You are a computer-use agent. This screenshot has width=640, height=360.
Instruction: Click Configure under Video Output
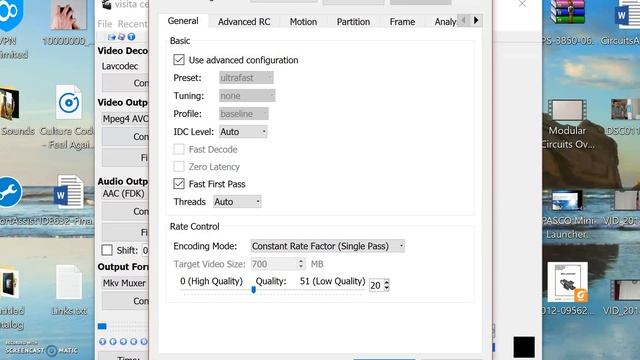(125, 137)
